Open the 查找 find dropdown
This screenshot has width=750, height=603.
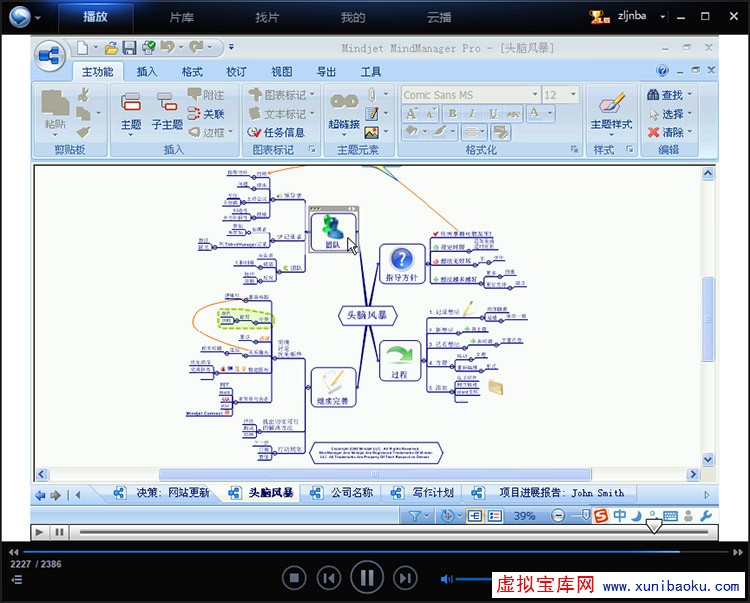point(689,95)
